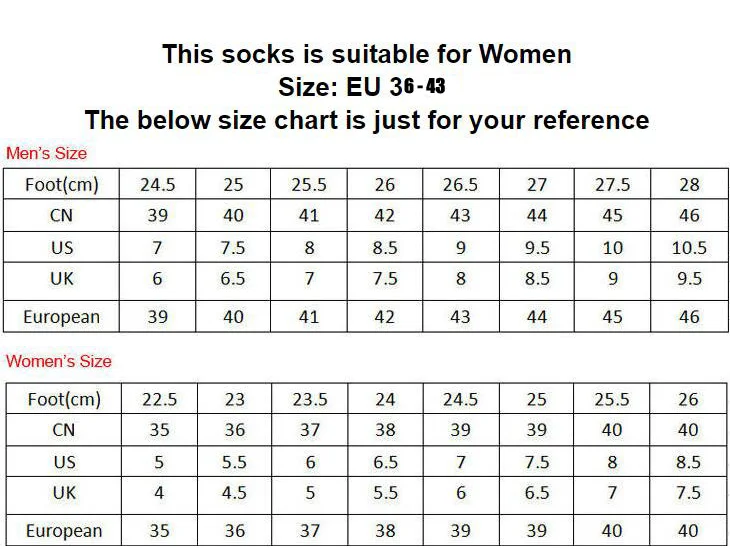Select the 22.5 cm cell in the women's foot row

(x=159, y=399)
